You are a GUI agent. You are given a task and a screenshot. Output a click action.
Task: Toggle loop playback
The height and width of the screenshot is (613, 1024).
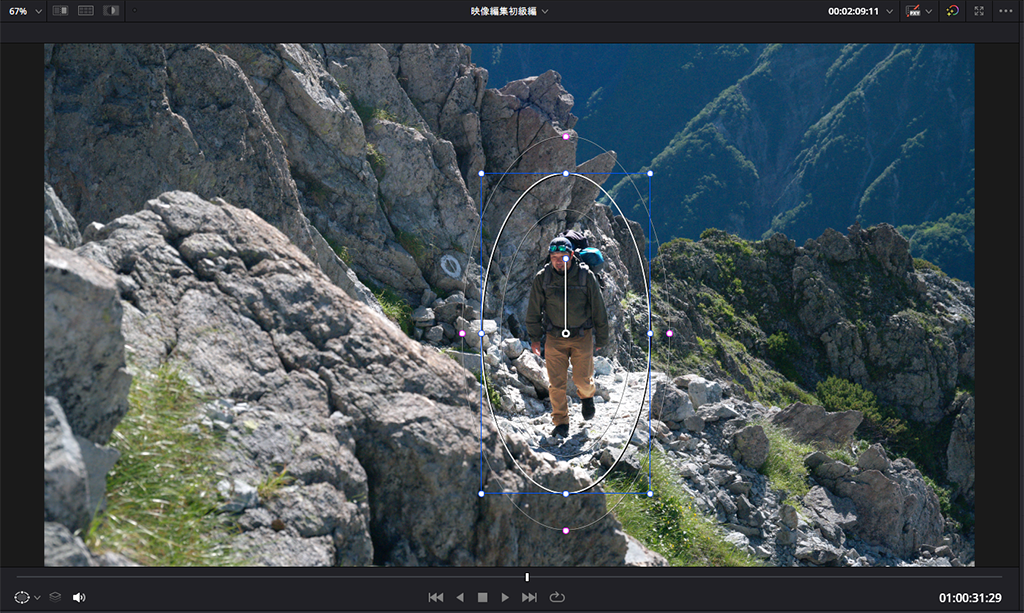tap(557, 597)
